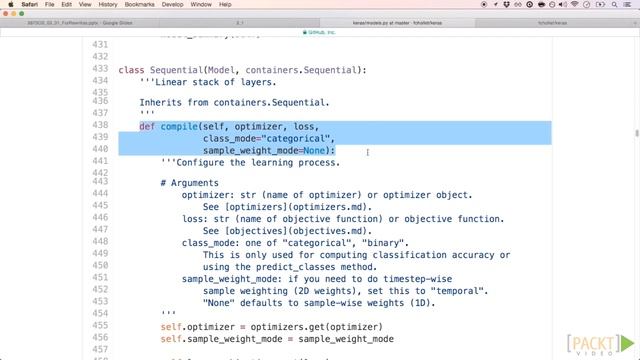Click the location arrow menu bar icon
This screenshot has width=640, height=360.
point(496,4)
